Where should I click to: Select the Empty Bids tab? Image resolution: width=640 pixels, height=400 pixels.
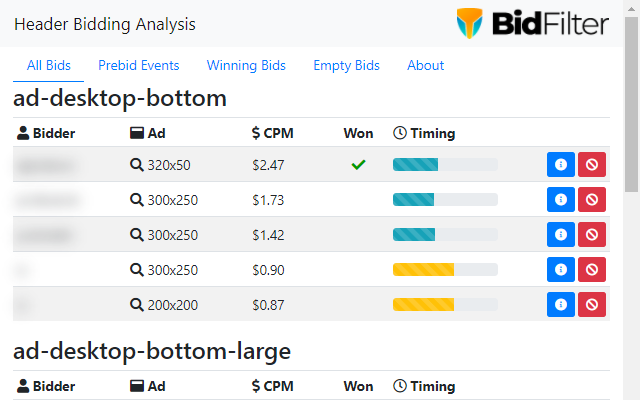(x=346, y=65)
